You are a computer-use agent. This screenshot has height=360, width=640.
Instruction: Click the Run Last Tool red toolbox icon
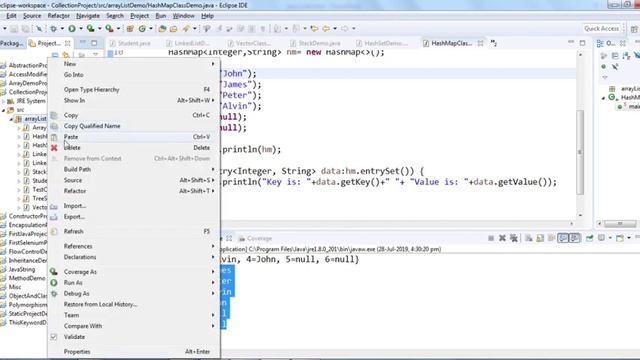tap(109, 29)
